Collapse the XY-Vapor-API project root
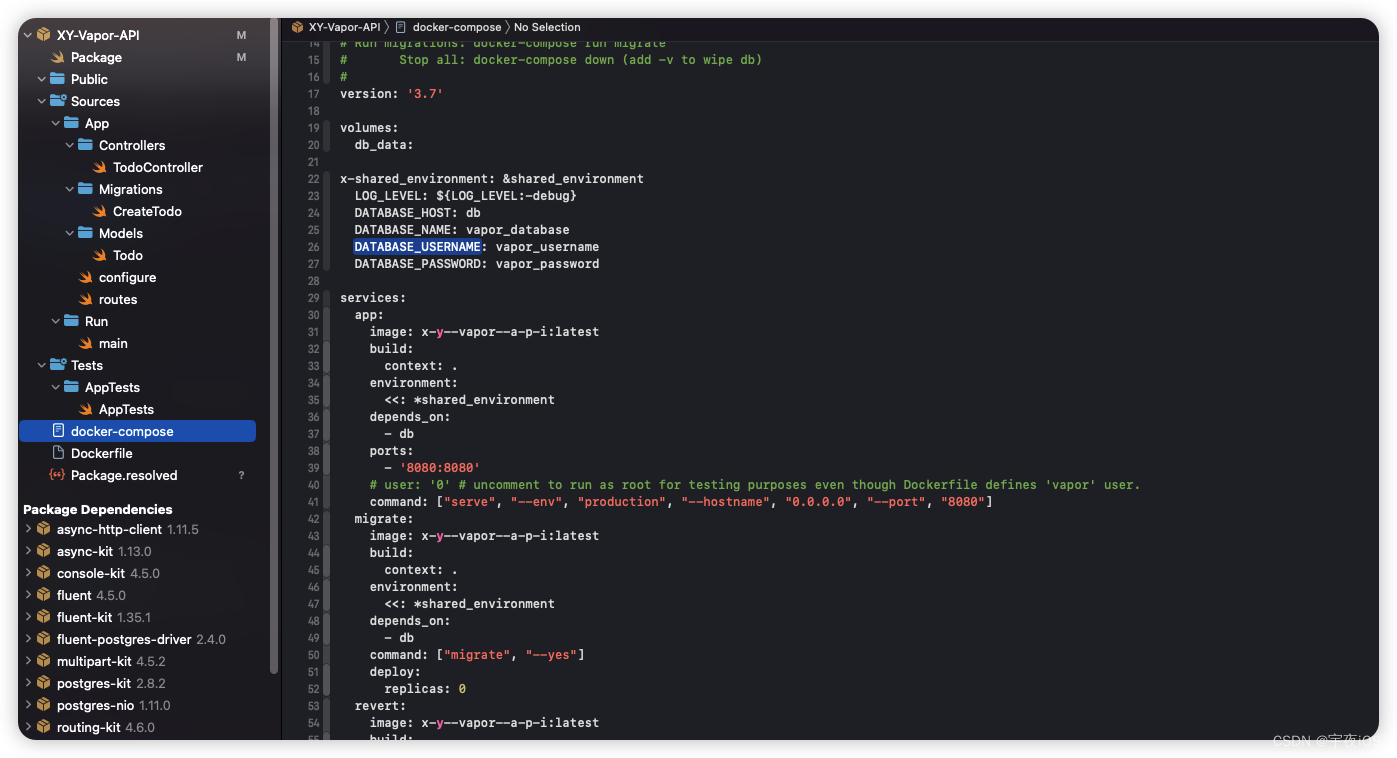This screenshot has height=758, width=1397. (x=28, y=35)
